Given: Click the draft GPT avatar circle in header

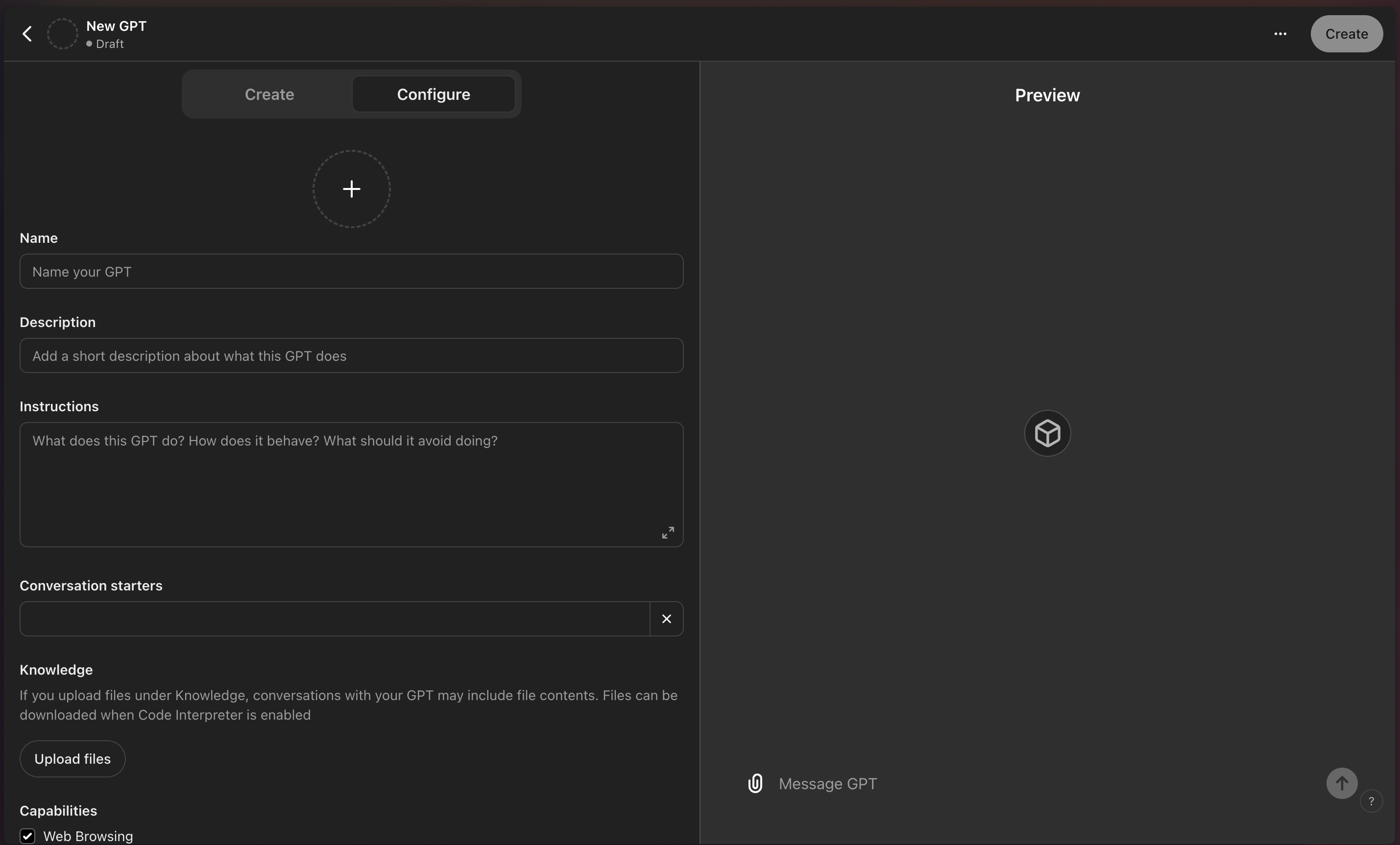Looking at the screenshot, I should pos(63,34).
